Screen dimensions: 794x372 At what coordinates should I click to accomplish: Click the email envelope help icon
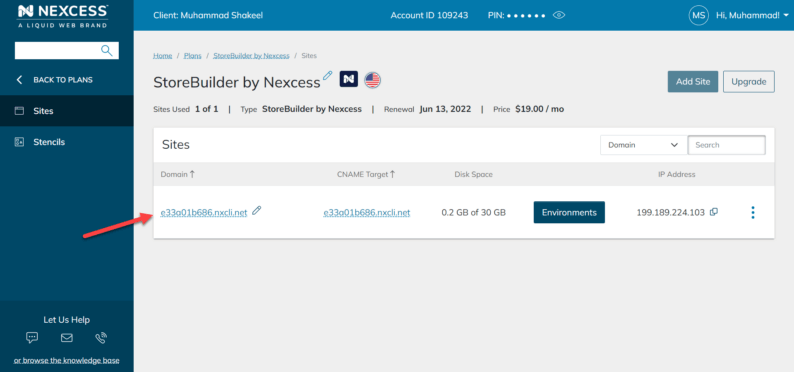click(67, 338)
